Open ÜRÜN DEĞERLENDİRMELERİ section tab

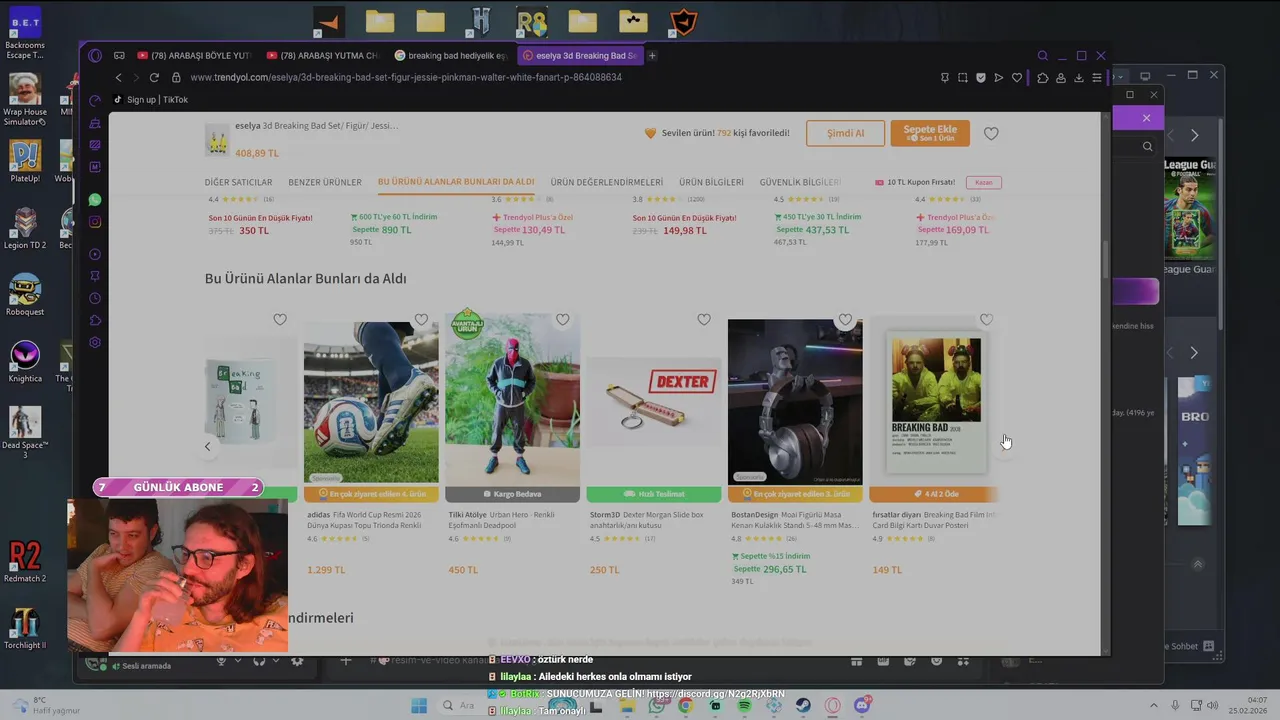coord(607,182)
